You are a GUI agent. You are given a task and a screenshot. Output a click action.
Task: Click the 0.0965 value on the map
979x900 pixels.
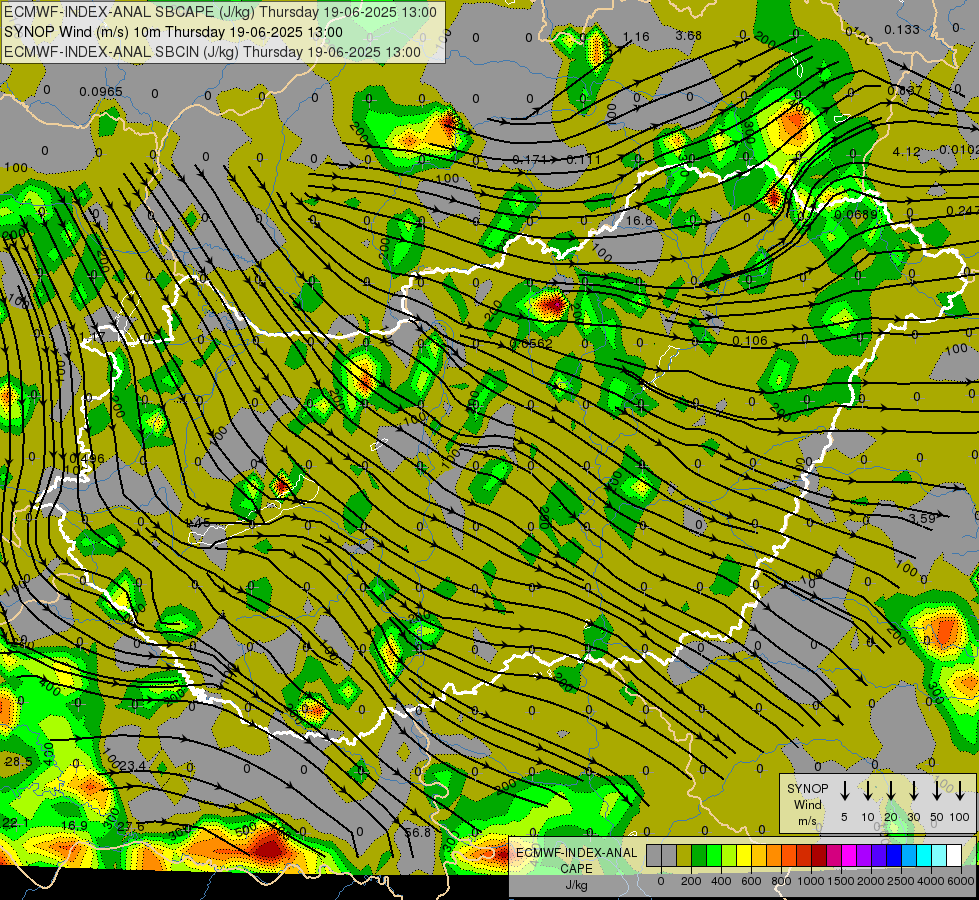click(101, 92)
